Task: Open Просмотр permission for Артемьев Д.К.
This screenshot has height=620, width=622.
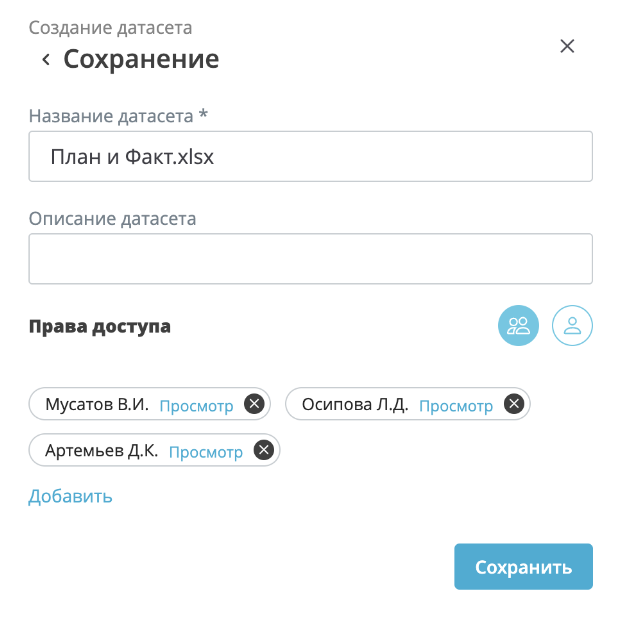Action: [206, 452]
